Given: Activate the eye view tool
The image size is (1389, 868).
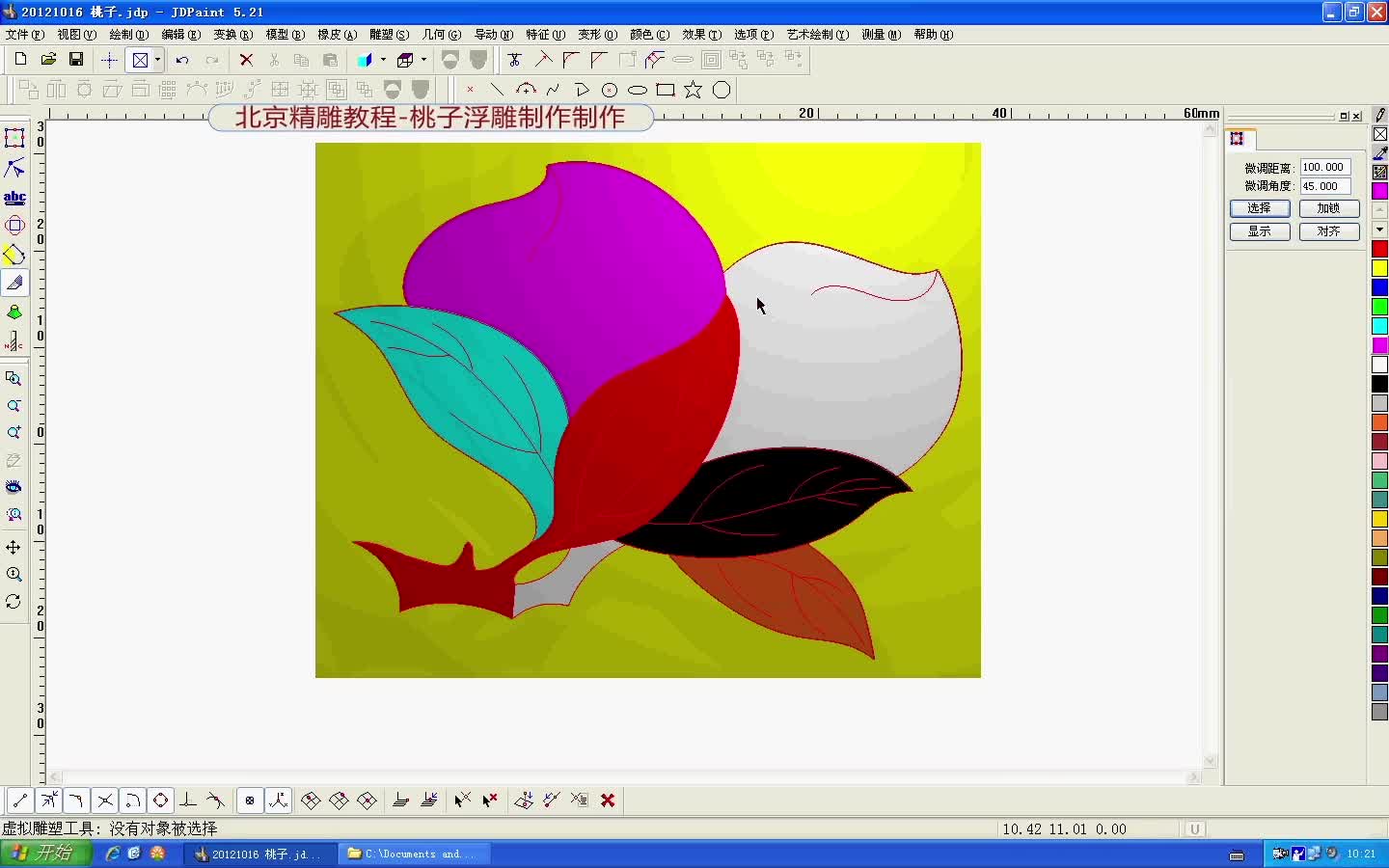Looking at the screenshot, I should 14,487.
